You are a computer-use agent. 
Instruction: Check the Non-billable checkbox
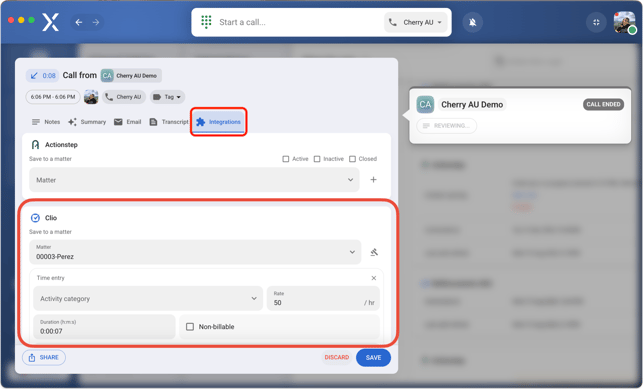[190, 327]
